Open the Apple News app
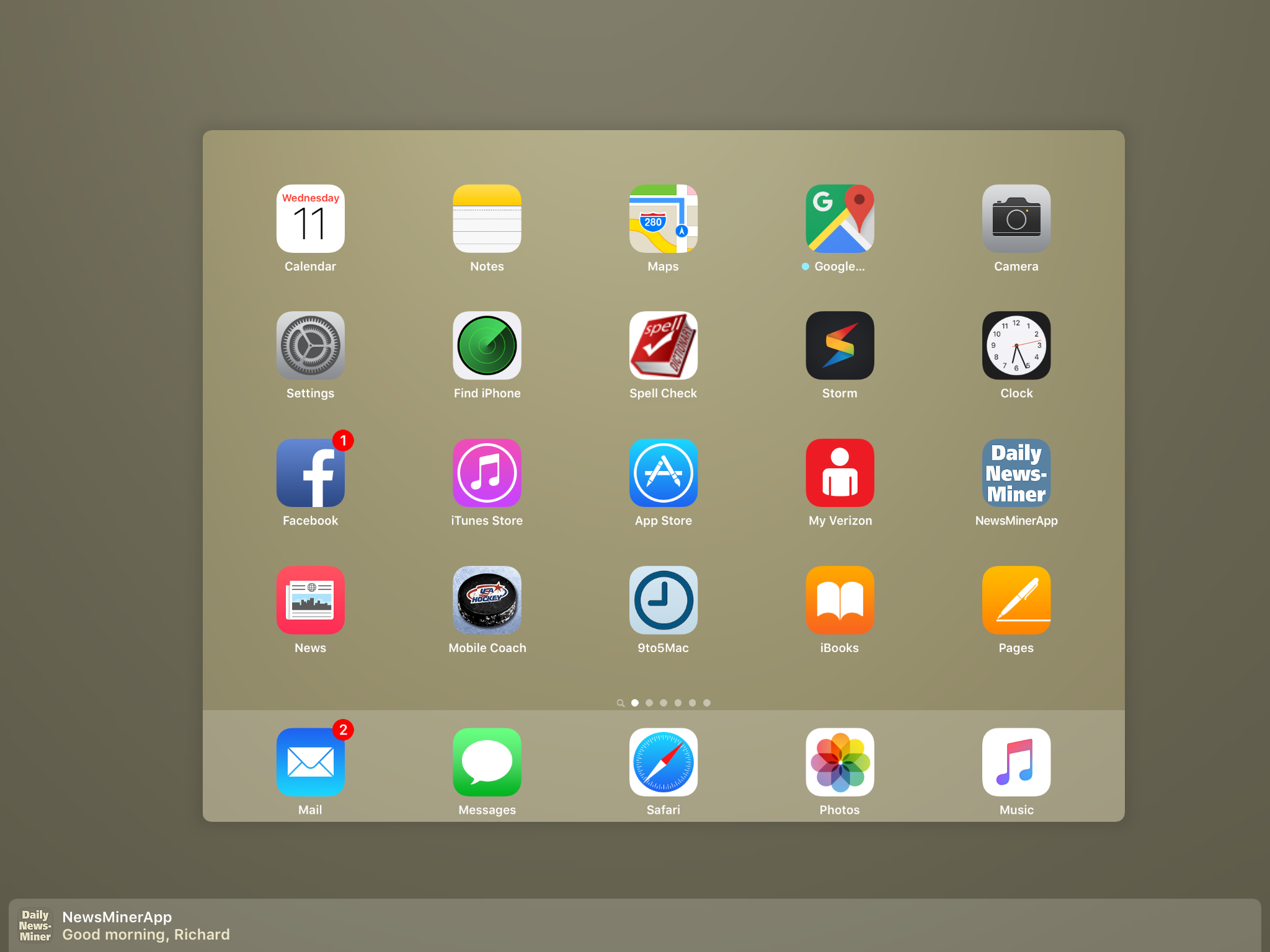Screen dimensions: 1270x952 [x=310, y=600]
